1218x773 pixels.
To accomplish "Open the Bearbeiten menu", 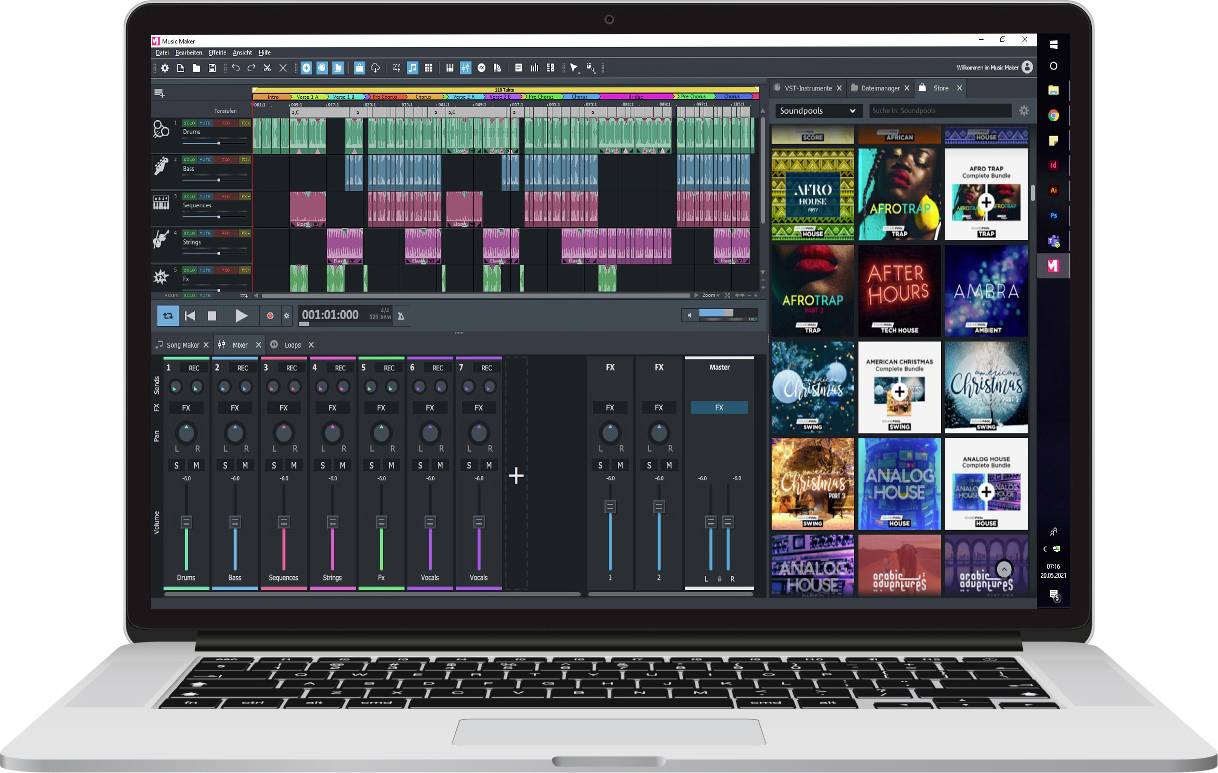I will click(x=189, y=52).
